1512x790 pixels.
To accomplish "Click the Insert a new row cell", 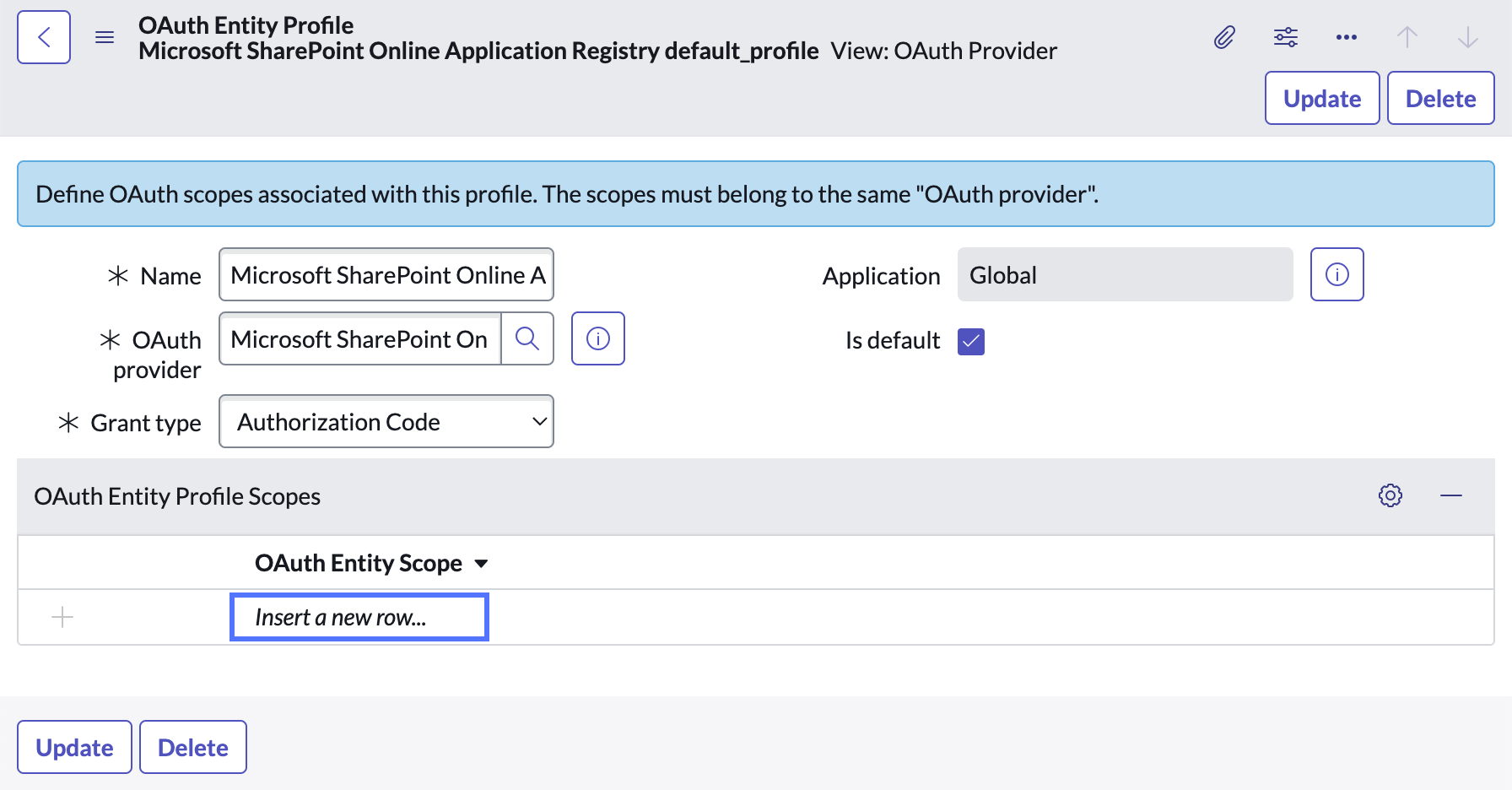I will 359,617.
